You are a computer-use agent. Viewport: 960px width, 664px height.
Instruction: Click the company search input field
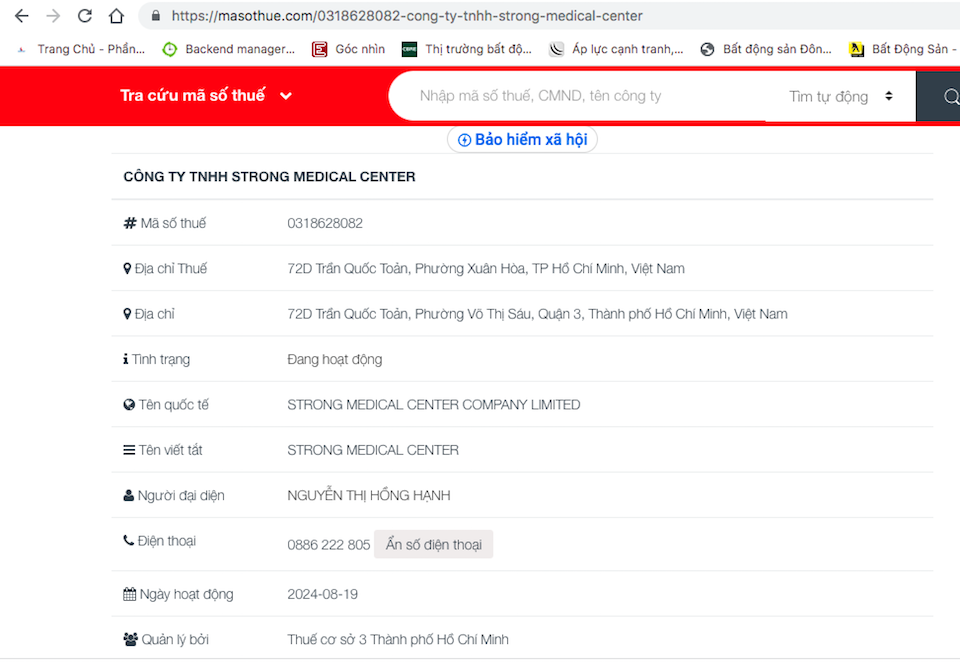click(x=560, y=96)
